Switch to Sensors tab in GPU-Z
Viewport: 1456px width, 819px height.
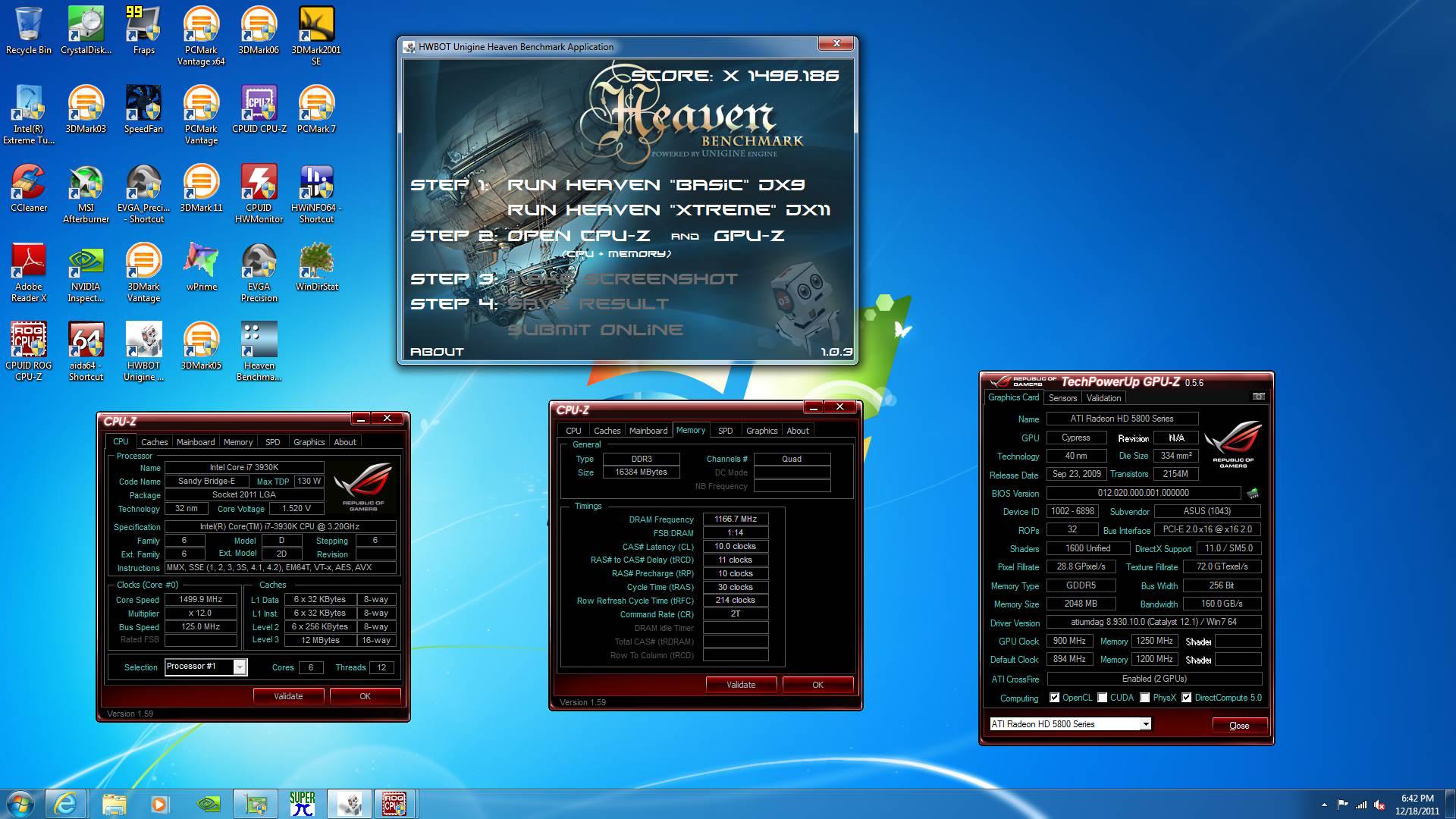click(1062, 398)
